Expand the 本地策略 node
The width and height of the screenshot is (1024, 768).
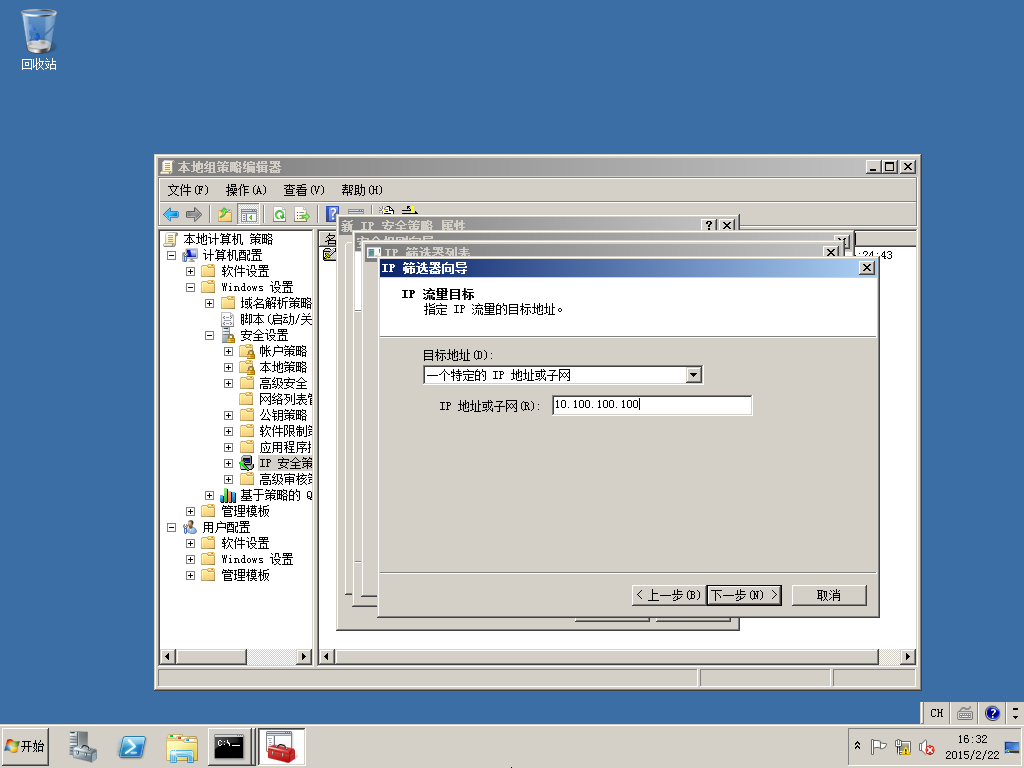click(229, 368)
